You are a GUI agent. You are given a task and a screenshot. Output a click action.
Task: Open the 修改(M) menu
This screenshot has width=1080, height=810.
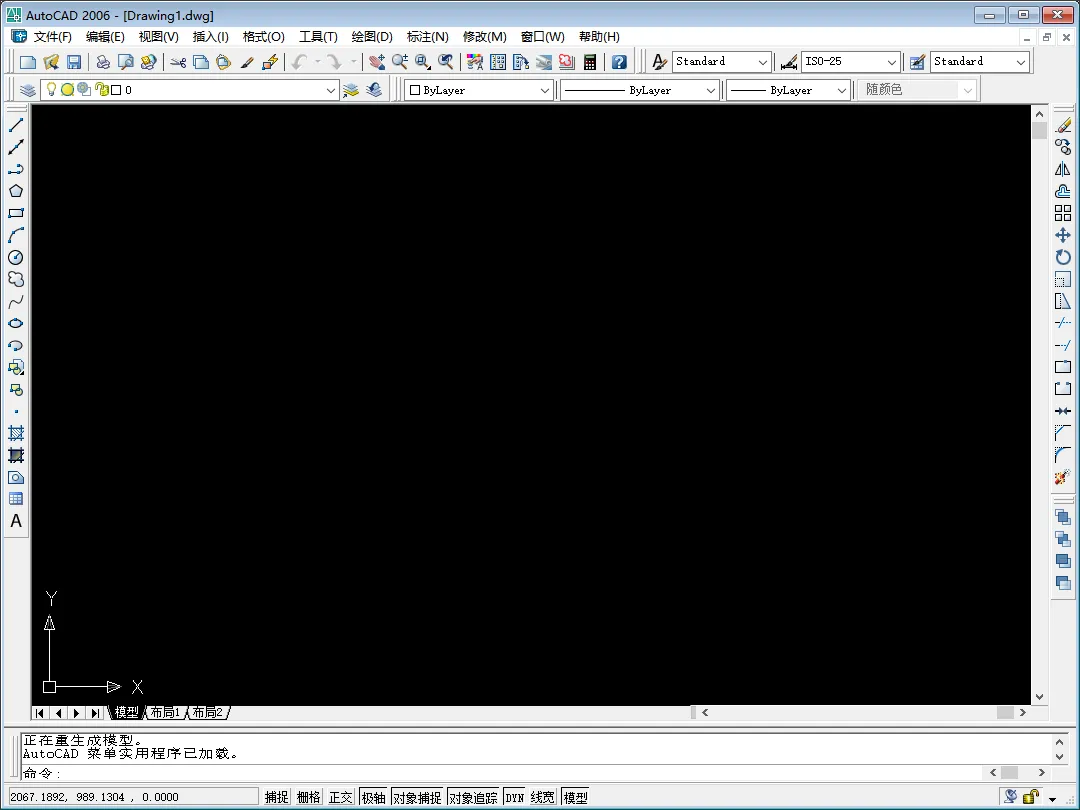[x=484, y=37]
